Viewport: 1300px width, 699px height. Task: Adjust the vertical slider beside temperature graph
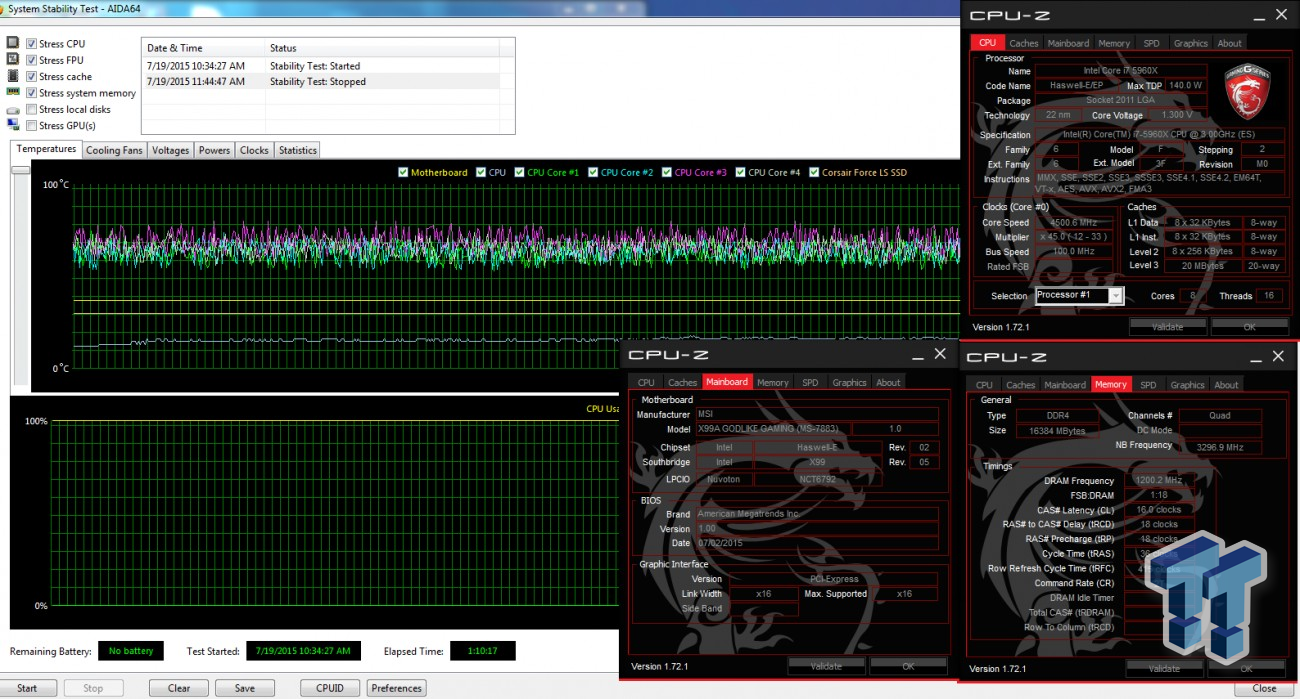(x=20, y=171)
